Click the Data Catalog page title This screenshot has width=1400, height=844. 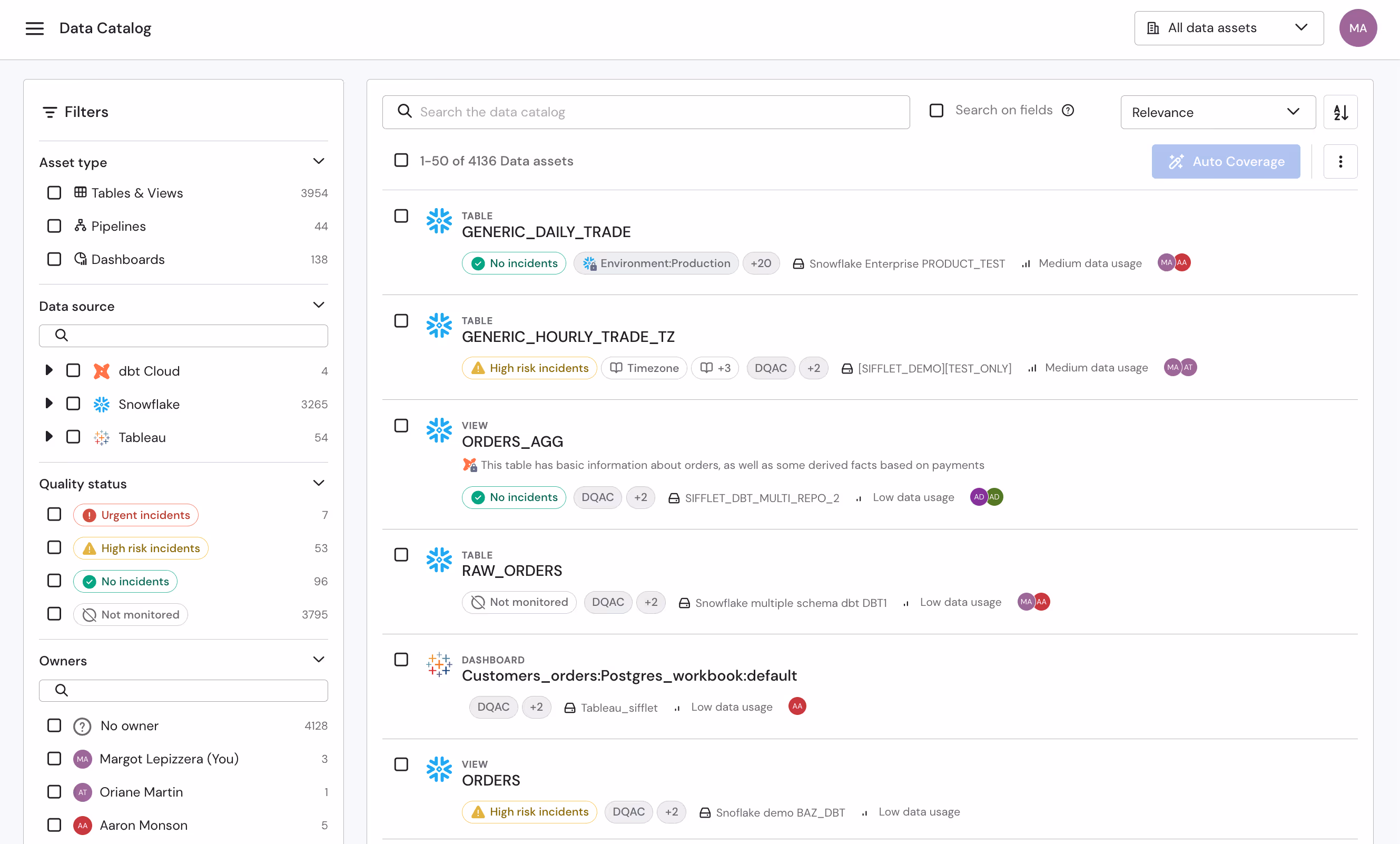(105, 28)
